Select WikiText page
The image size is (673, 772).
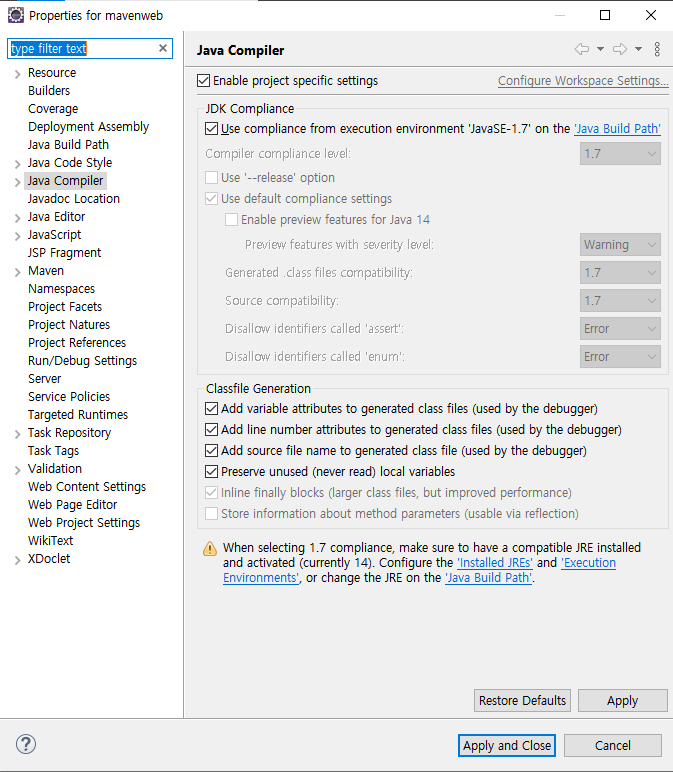50,541
